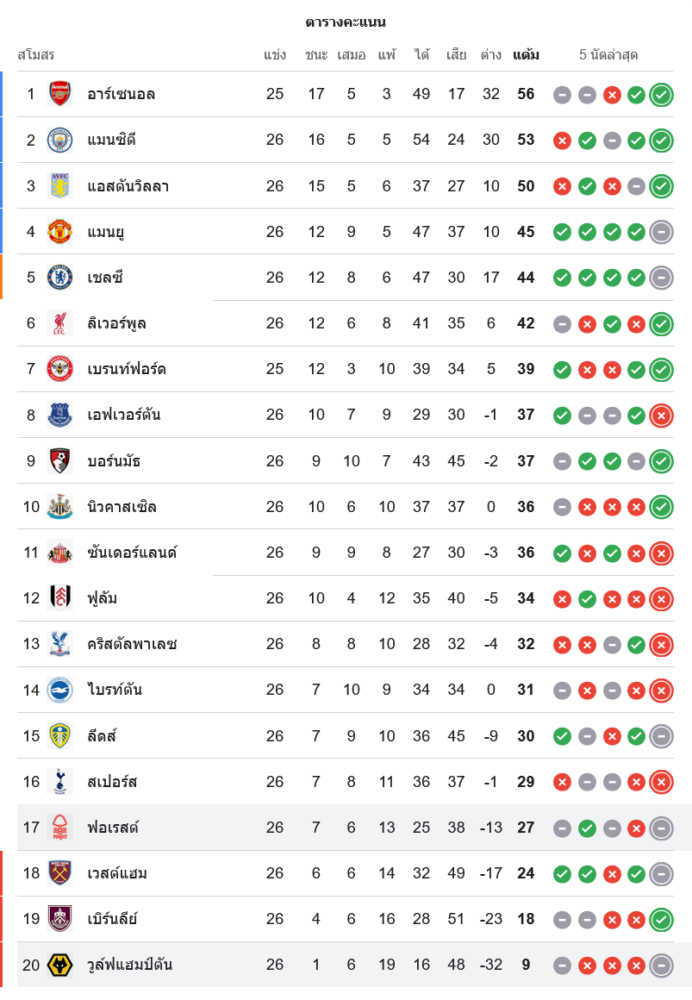Click Arsenal's latest match win indicator
Viewport: 692px width, 1000px height.
point(661,95)
